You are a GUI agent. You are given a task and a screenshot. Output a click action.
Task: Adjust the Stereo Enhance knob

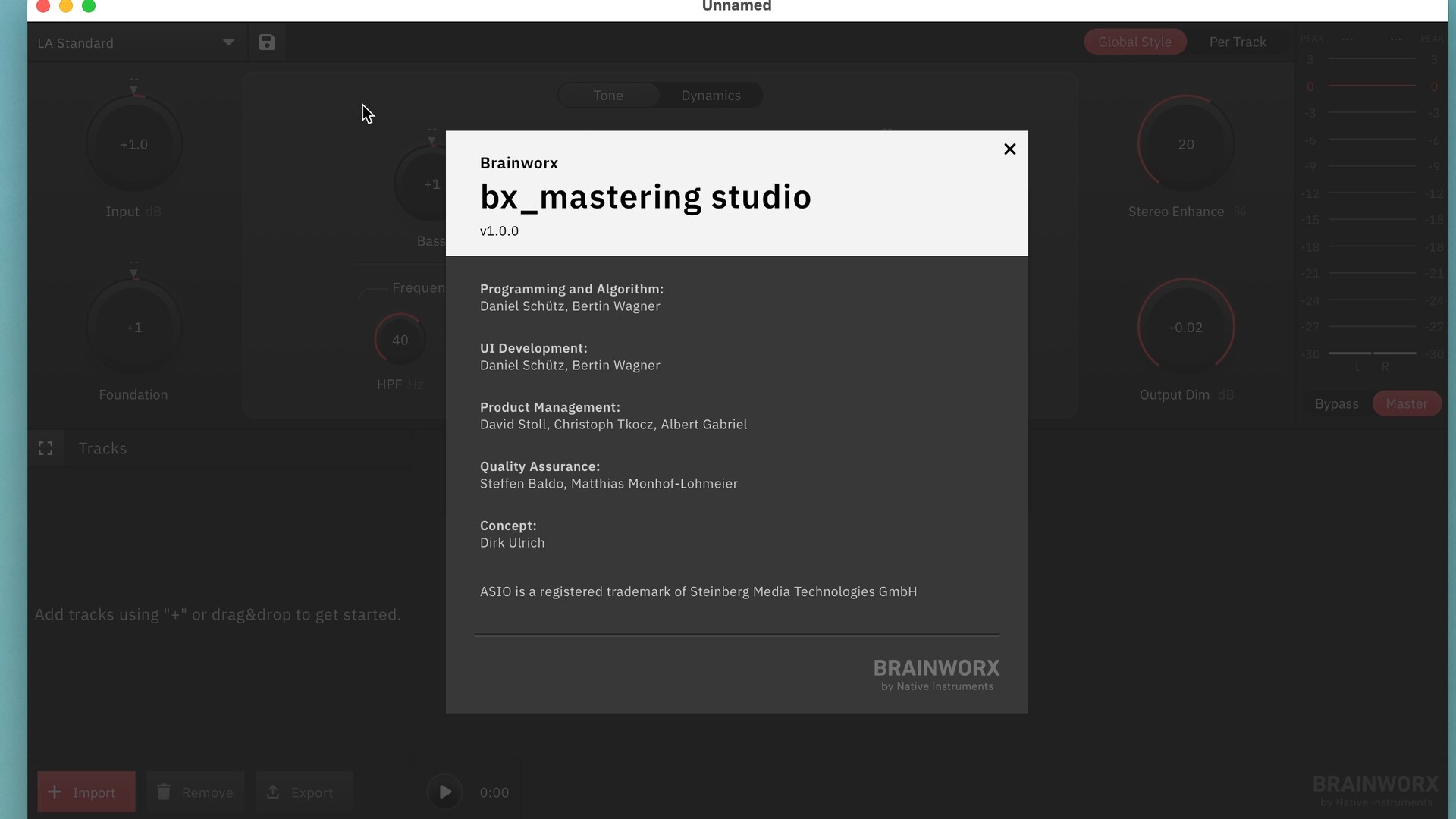[1186, 144]
